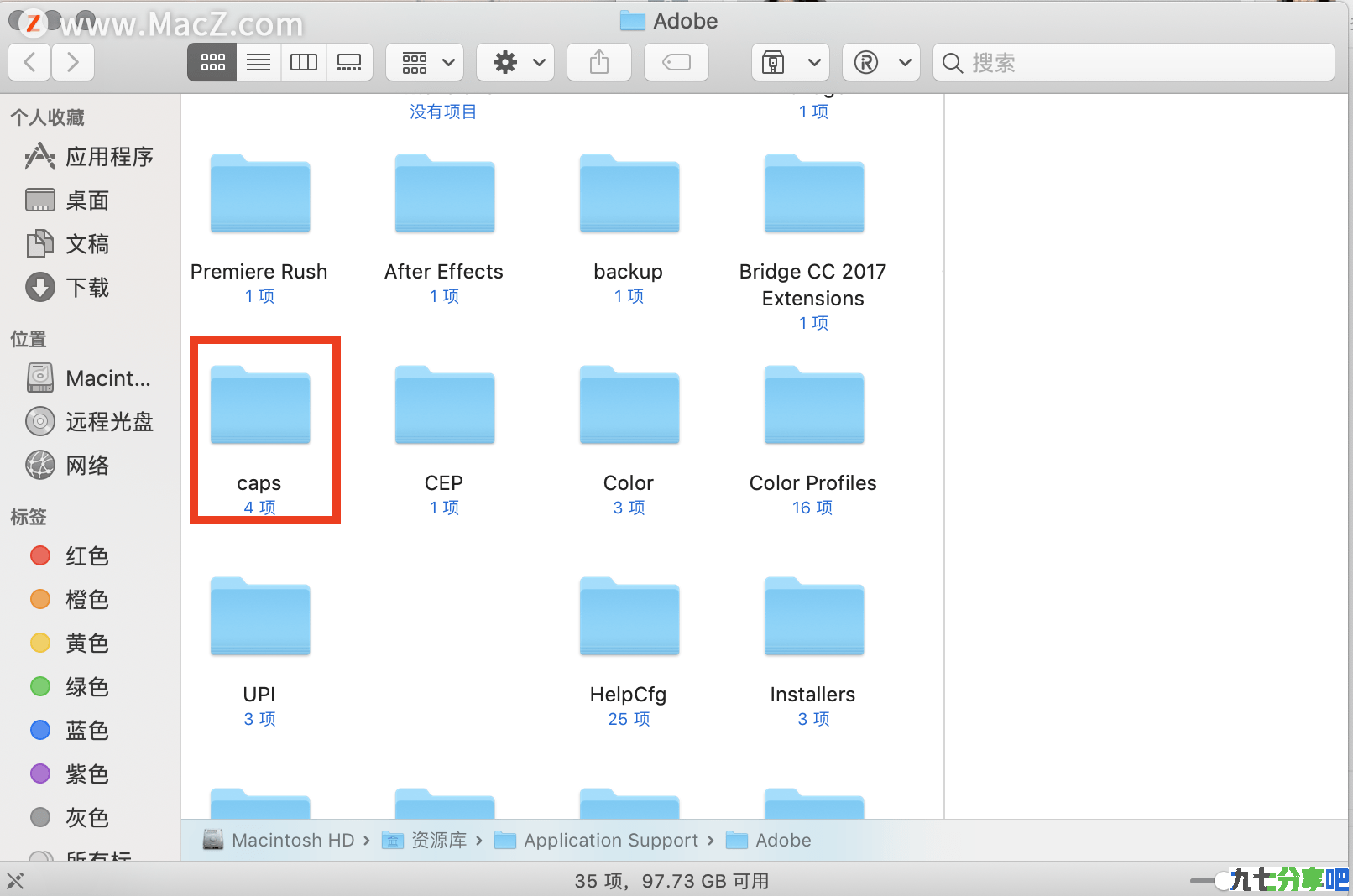The image size is (1353, 896).
Task: Open the registered-symbol toolbar dropdown
Action: click(x=881, y=62)
